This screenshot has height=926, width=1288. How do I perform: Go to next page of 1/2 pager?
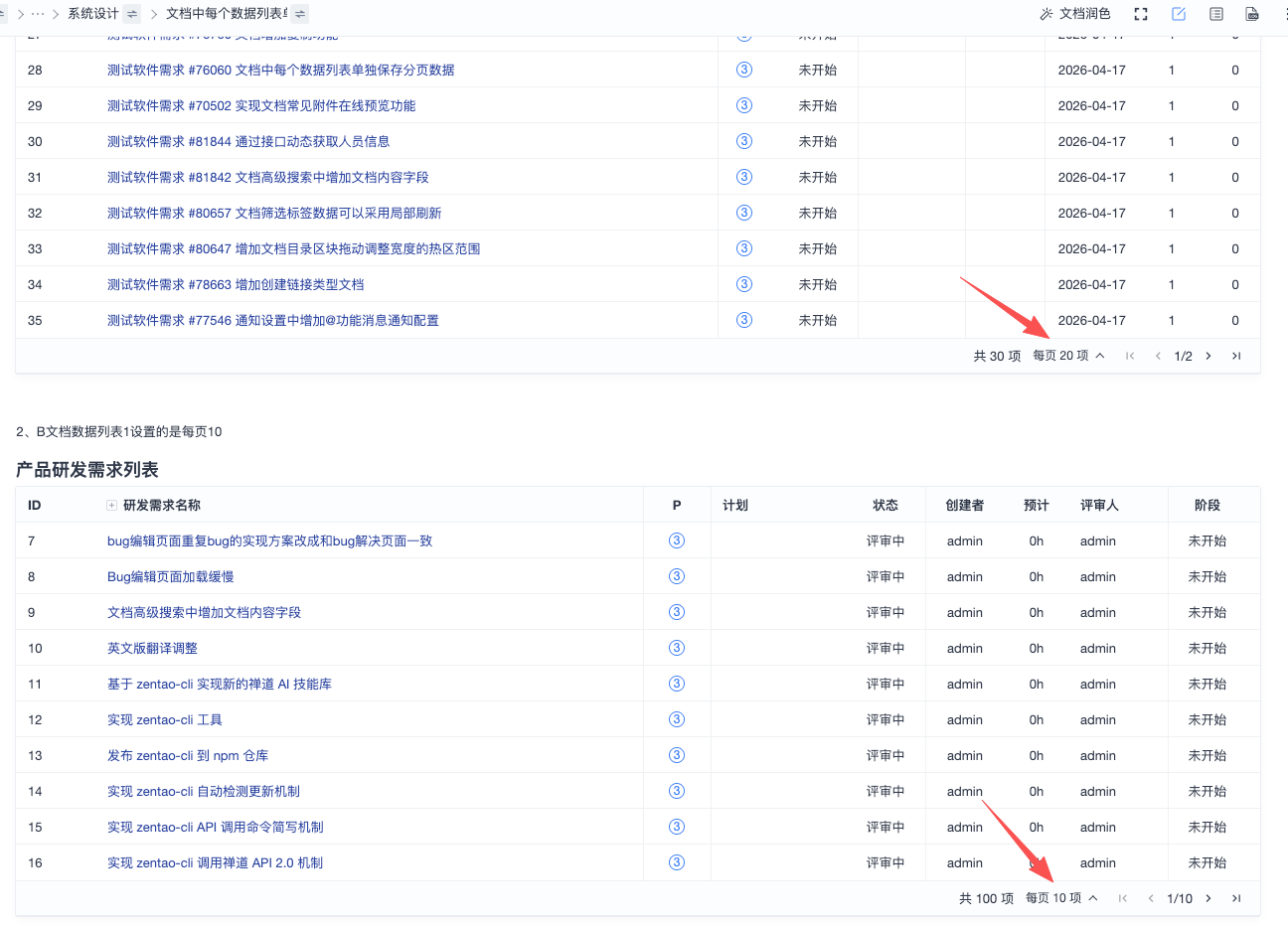click(1208, 356)
